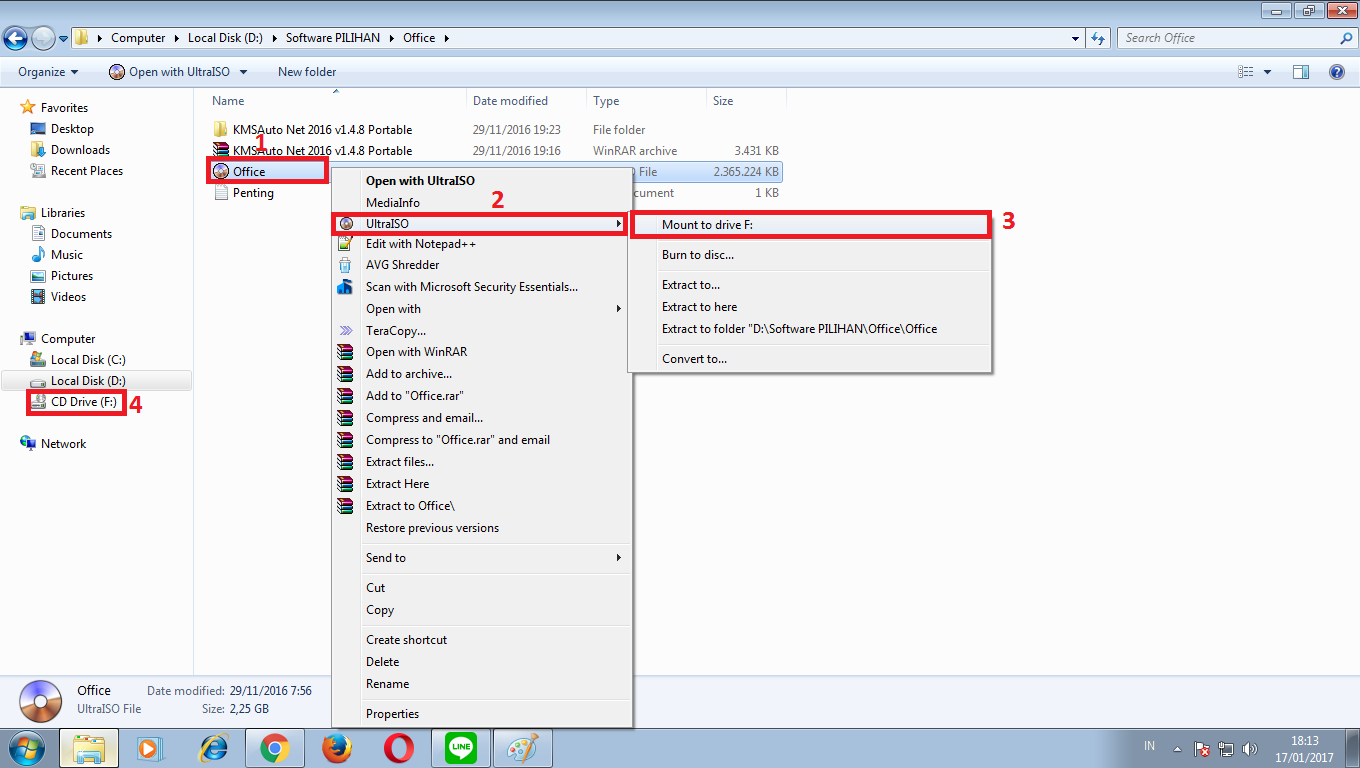Choose Add to archive option
1360x768 pixels.
pos(483,374)
